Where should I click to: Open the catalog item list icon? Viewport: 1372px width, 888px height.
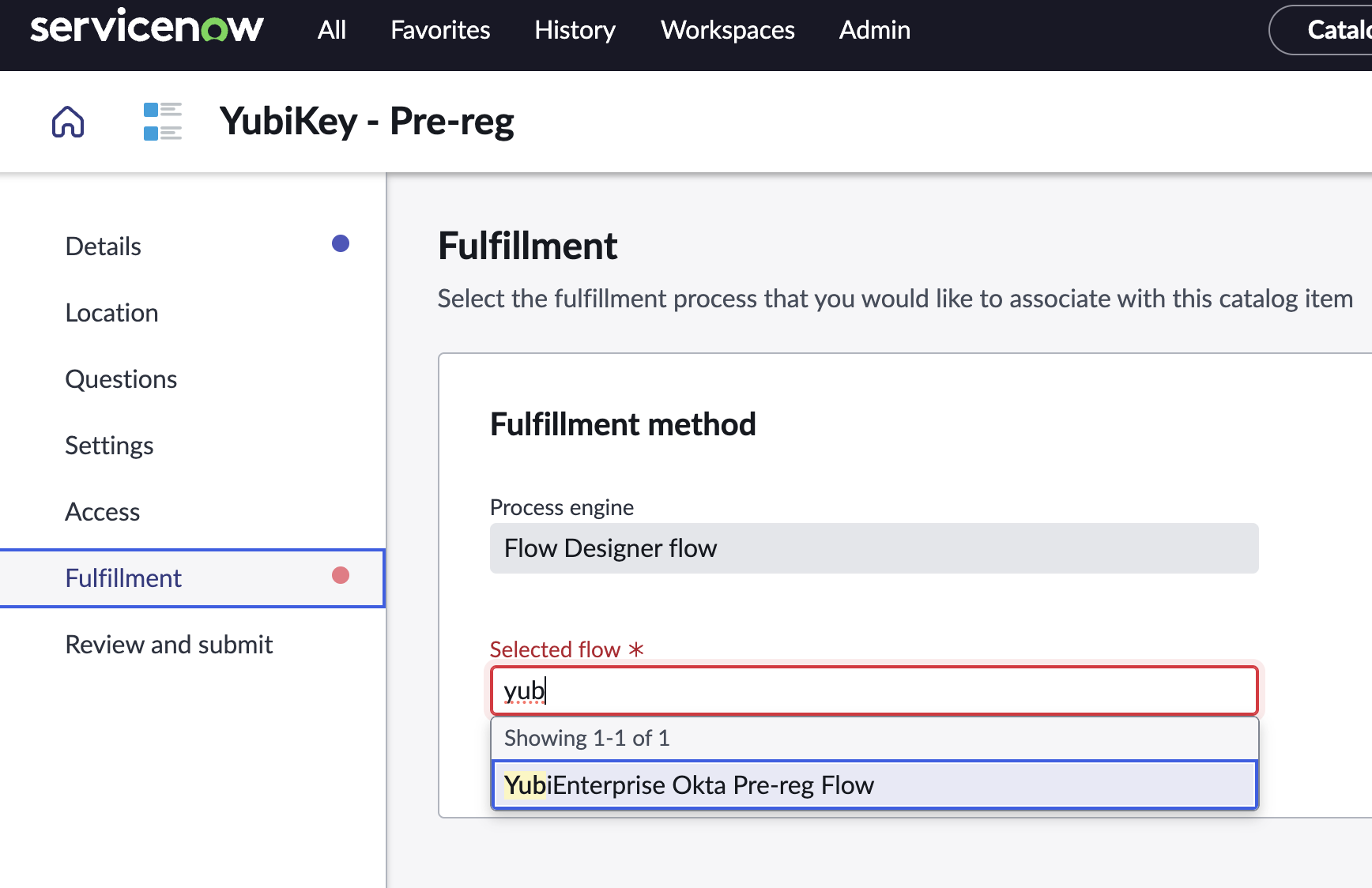163,122
